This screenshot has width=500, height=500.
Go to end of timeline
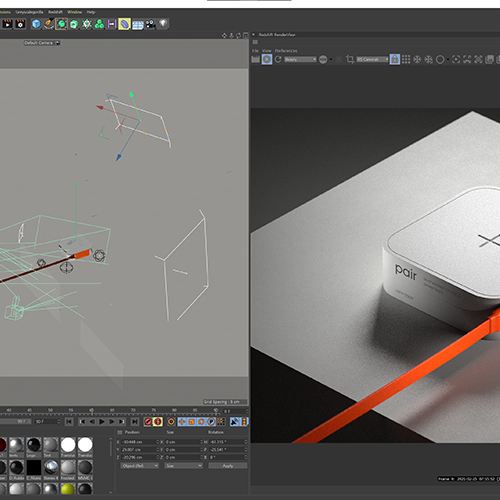[x=134, y=422]
